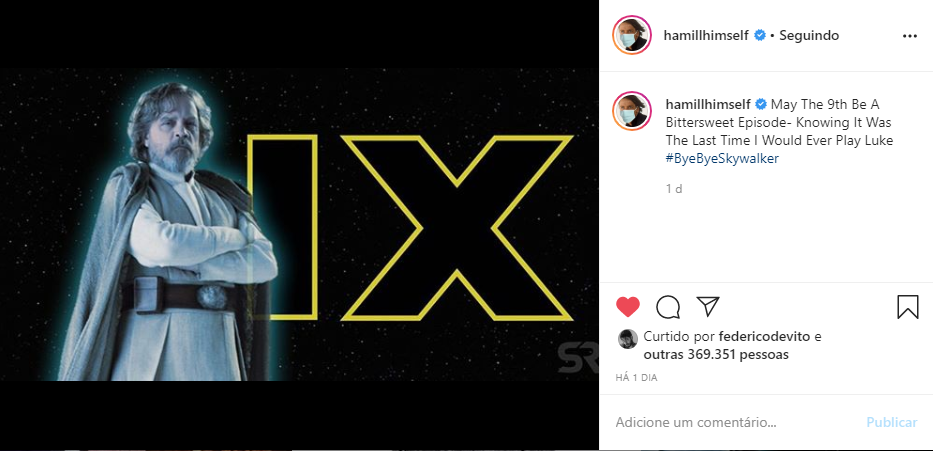933x451 pixels.
Task: View the outras 369.351 pessoas likes list
Action: [716, 355]
